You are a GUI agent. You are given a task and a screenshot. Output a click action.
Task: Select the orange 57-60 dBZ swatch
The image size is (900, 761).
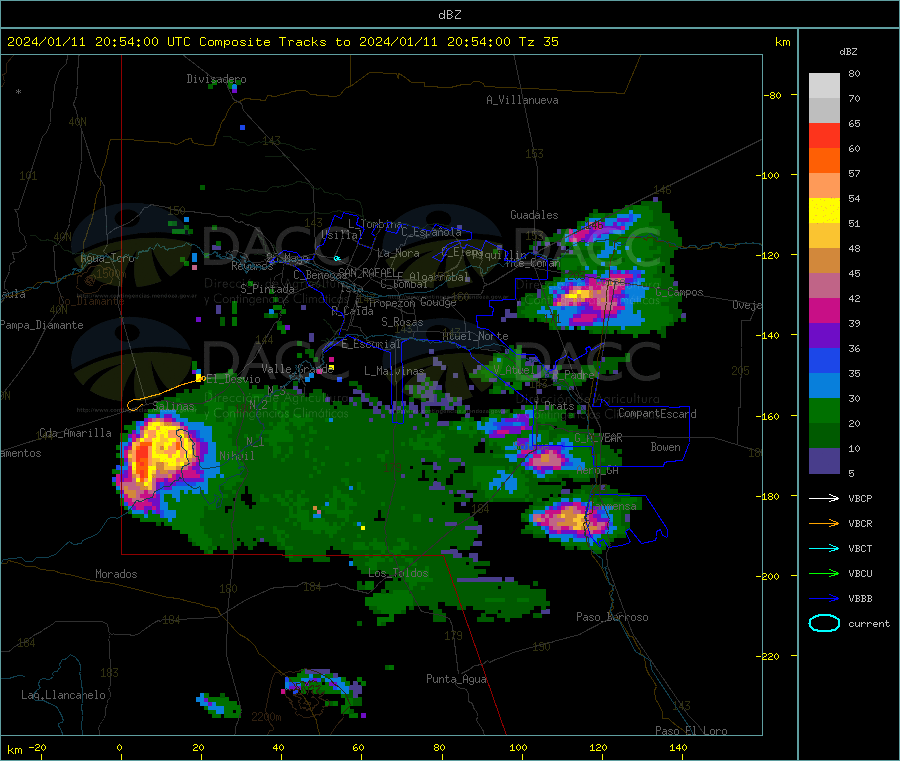click(x=824, y=161)
